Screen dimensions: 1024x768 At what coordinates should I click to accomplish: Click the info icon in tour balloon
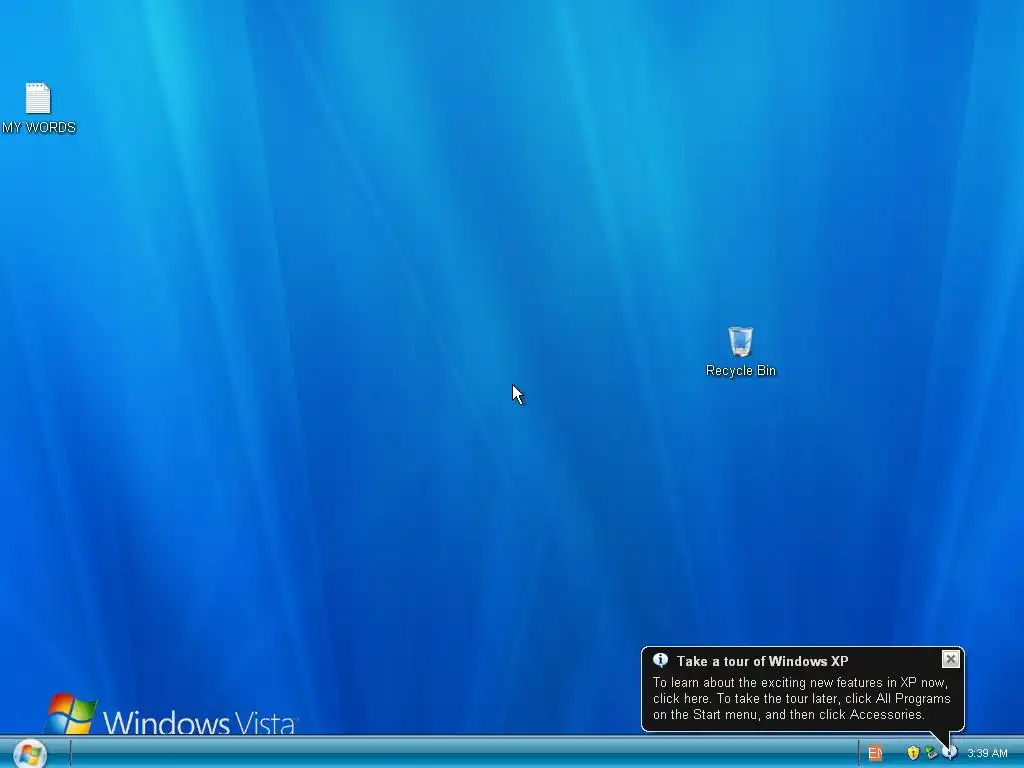point(660,660)
